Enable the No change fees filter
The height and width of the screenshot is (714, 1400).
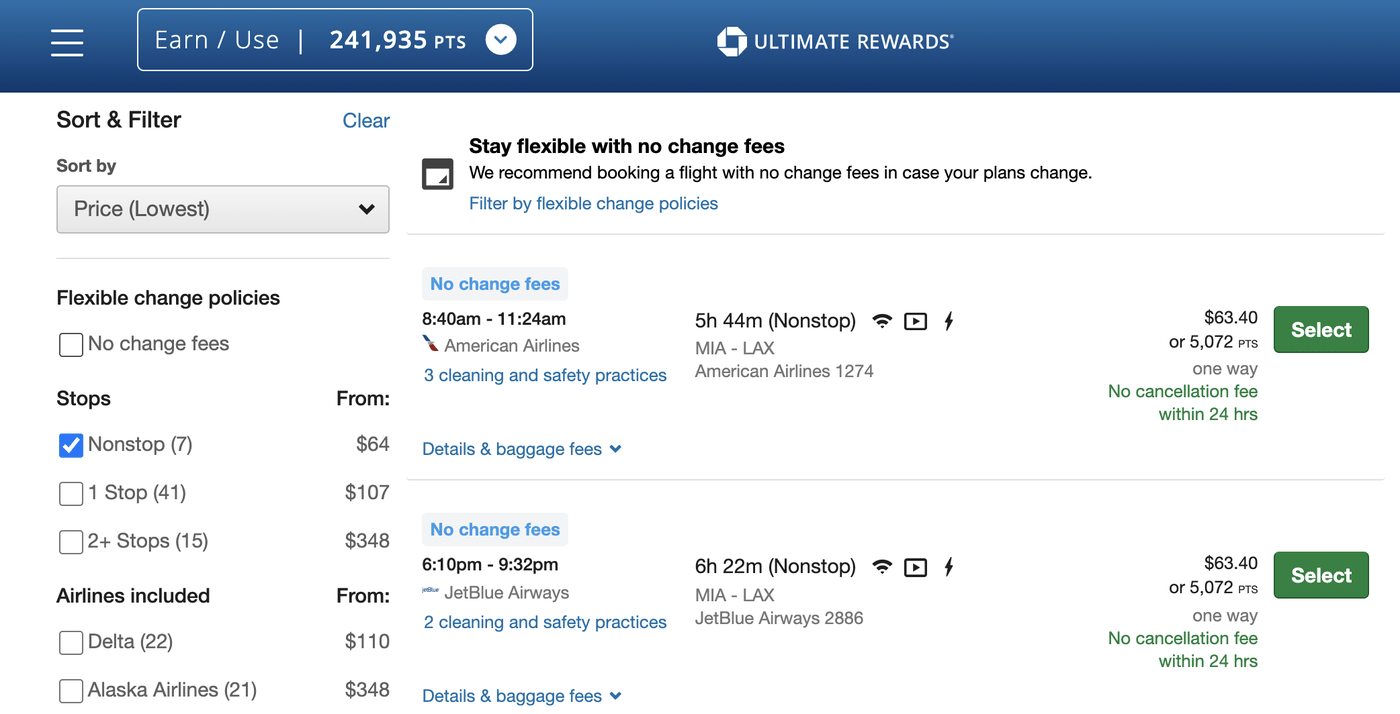point(70,344)
